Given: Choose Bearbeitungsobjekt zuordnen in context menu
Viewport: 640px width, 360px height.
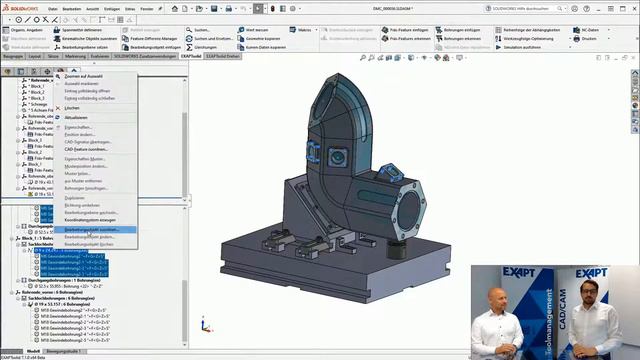Looking at the screenshot, I should [95, 230].
